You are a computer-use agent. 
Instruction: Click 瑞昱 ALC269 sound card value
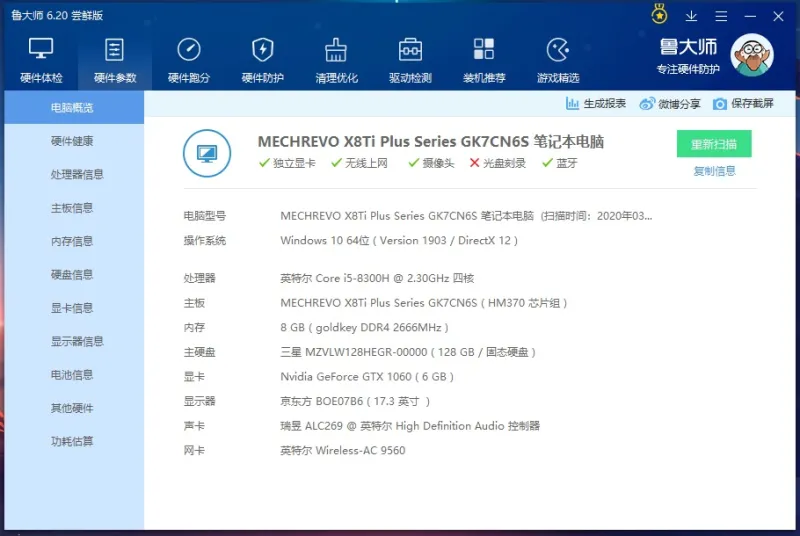click(x=410, y=426)
